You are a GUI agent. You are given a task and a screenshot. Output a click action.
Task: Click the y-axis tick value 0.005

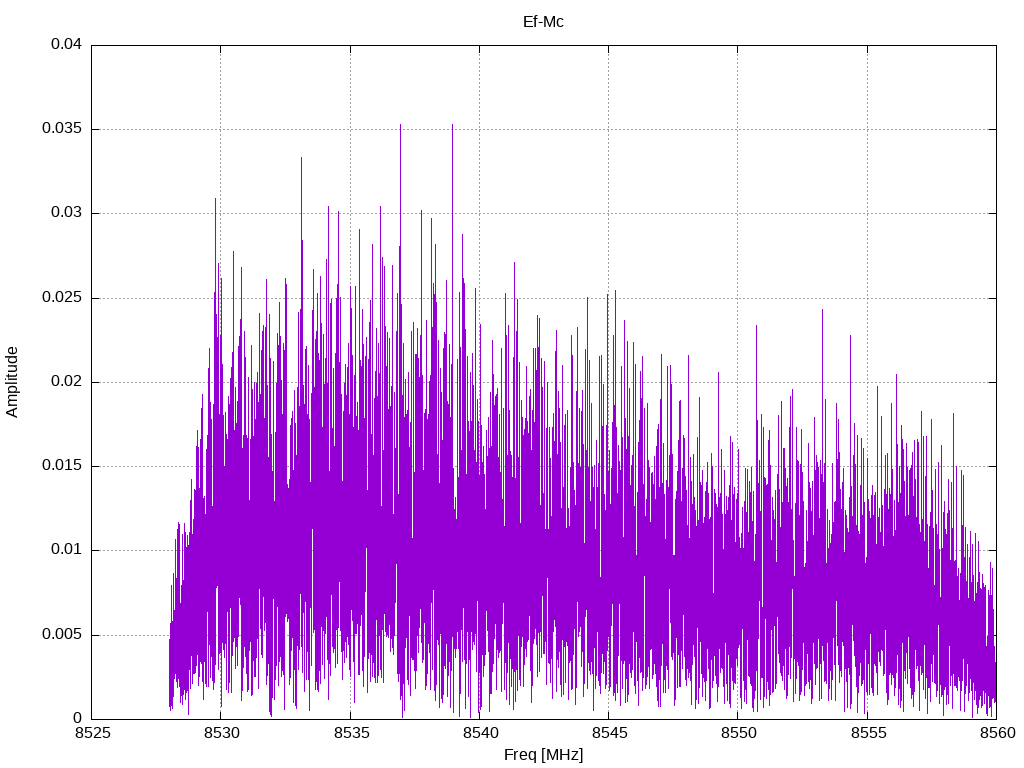click(62, 635)
